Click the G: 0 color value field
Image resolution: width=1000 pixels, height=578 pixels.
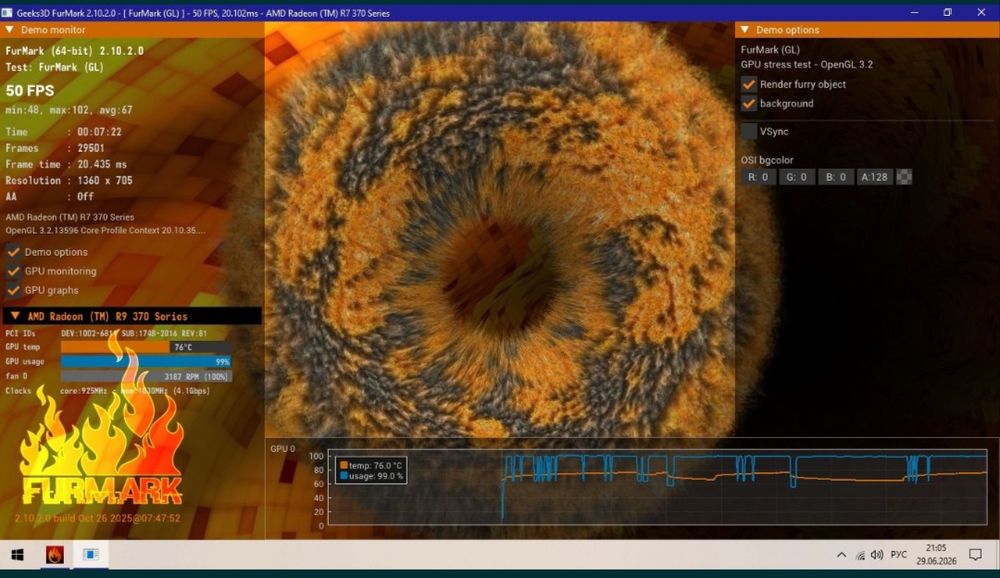click(797, 177)
